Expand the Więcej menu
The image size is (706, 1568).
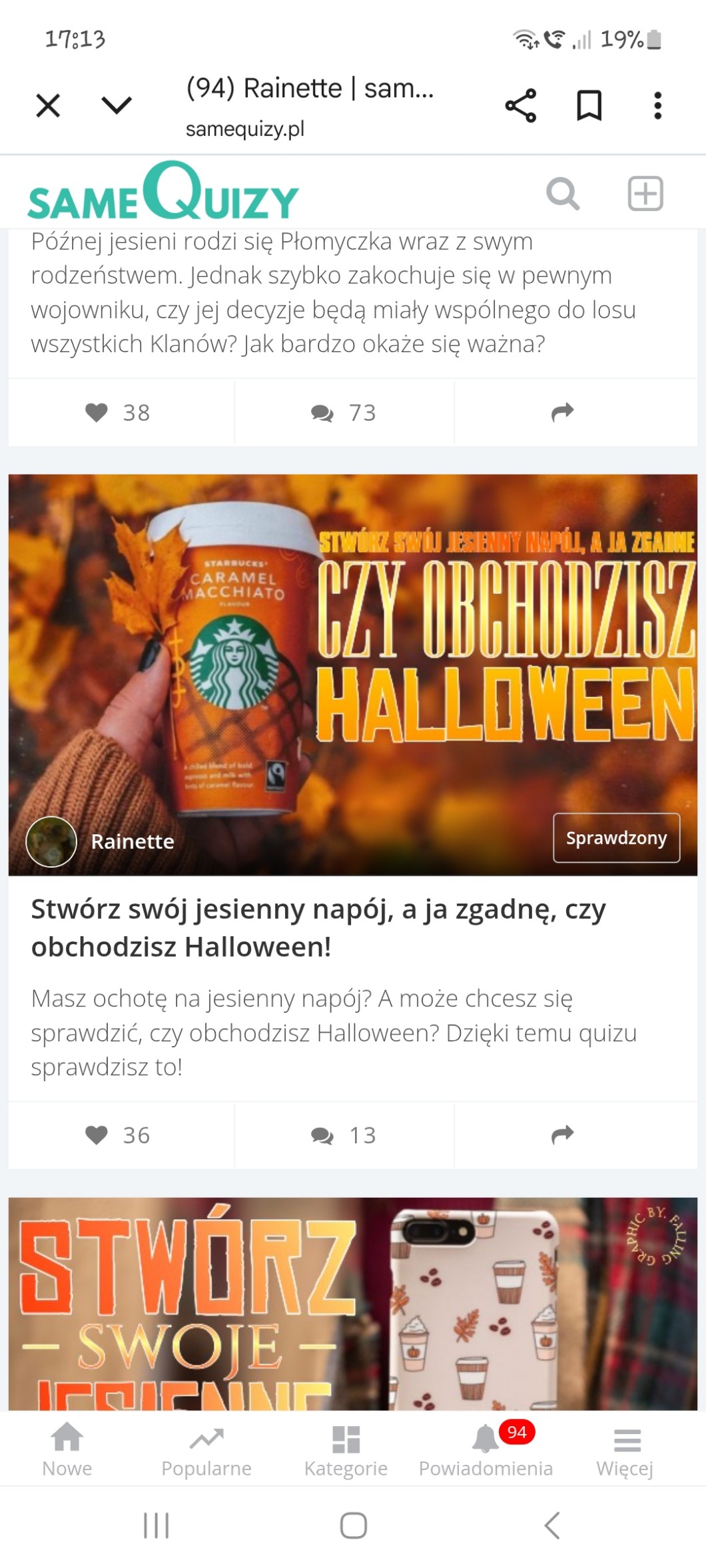(625, 1449)
